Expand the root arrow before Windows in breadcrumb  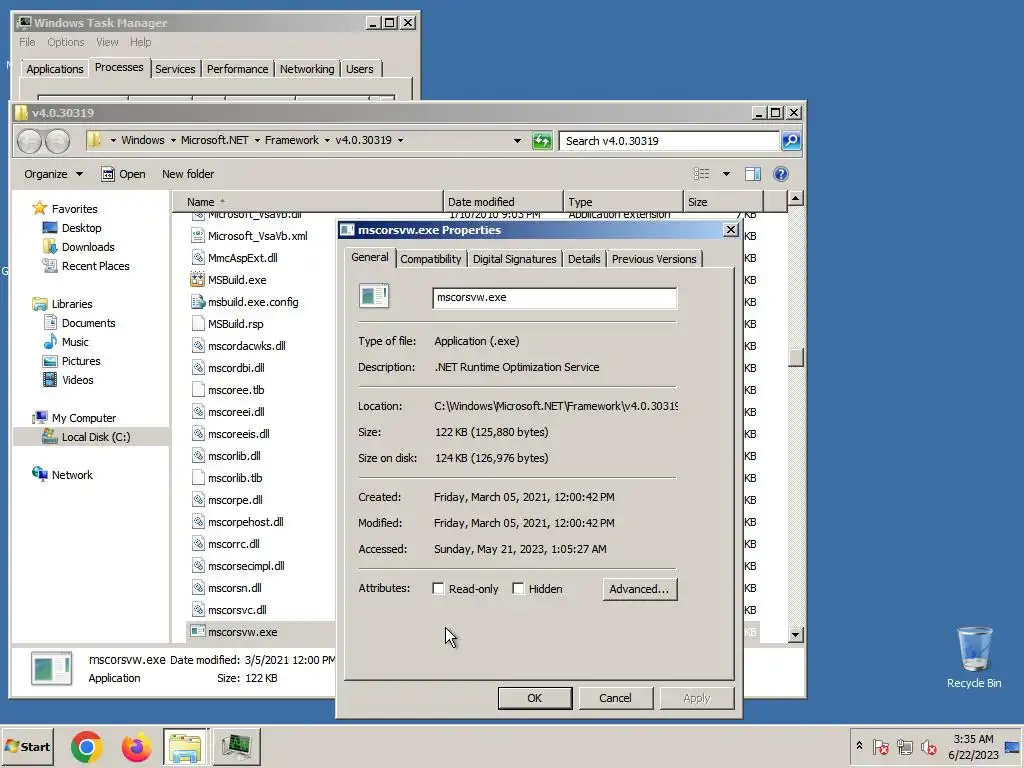click(x=113, y=140)
